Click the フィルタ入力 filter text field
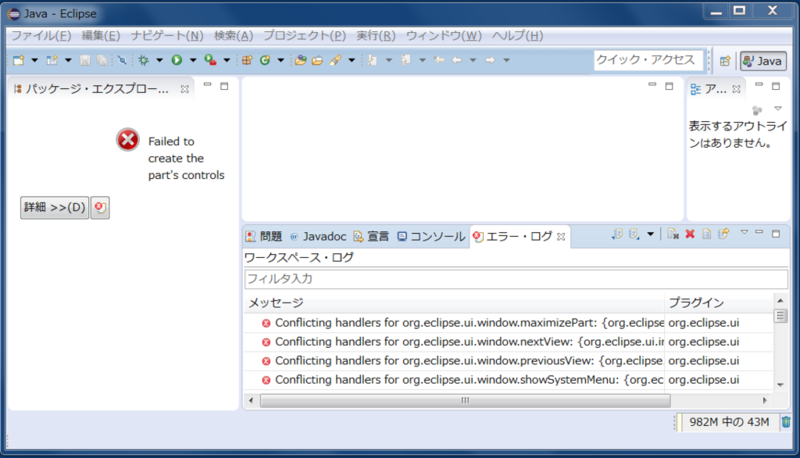This screenshot has width=800, height=458. (516, 279)
